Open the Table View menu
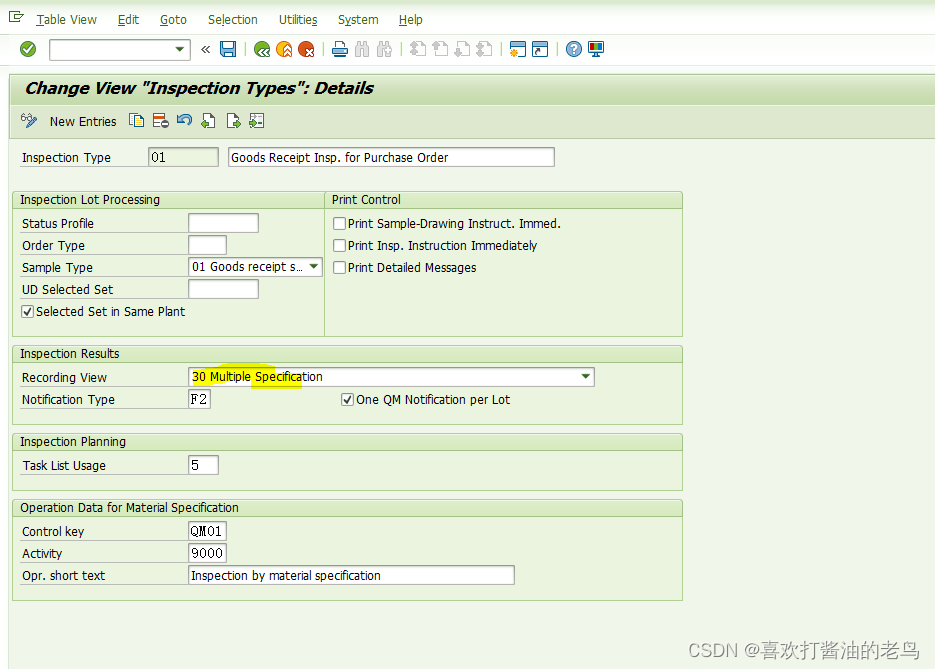 (66, 19)
